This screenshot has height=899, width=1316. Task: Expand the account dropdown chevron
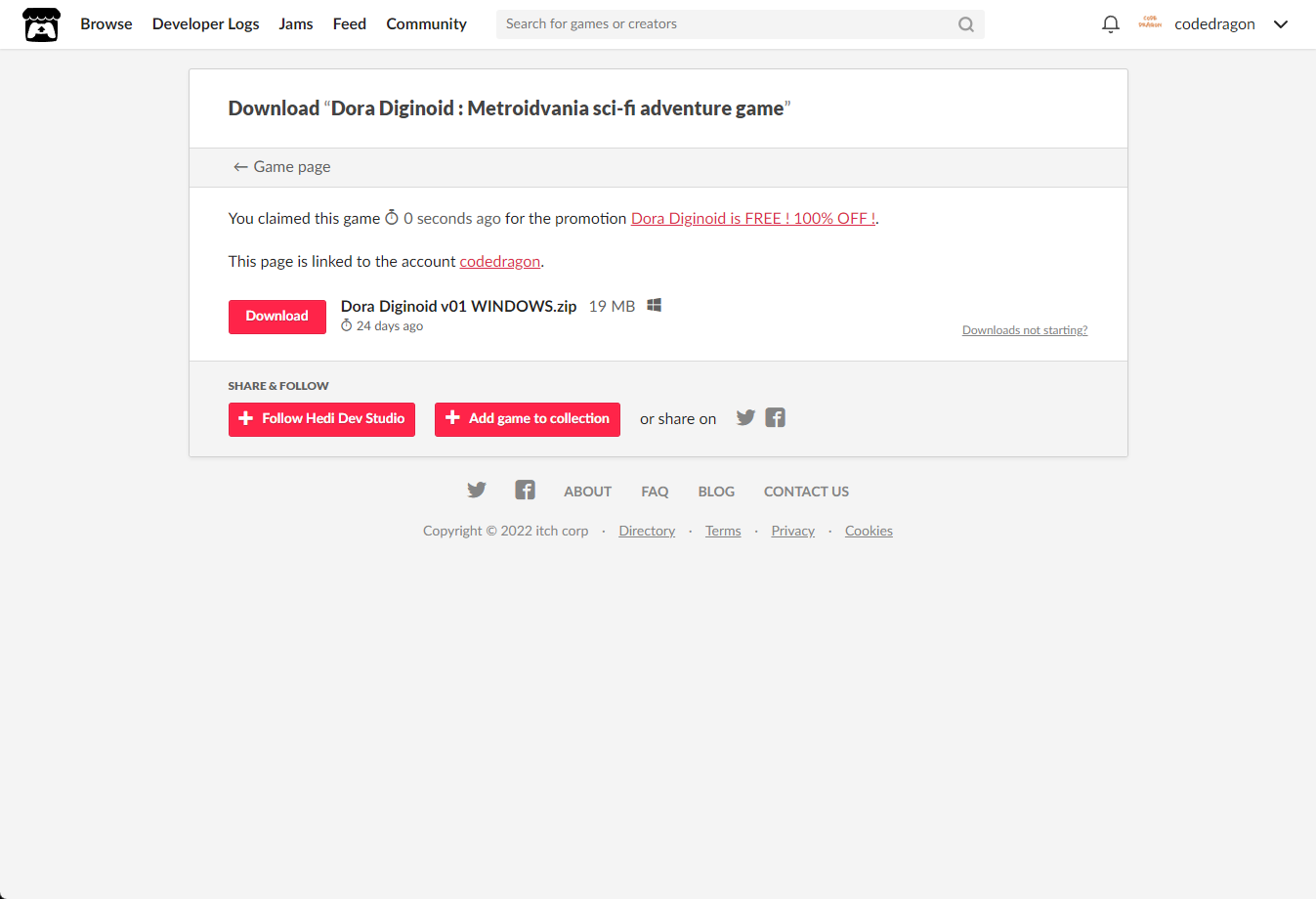coord(1280,24)
